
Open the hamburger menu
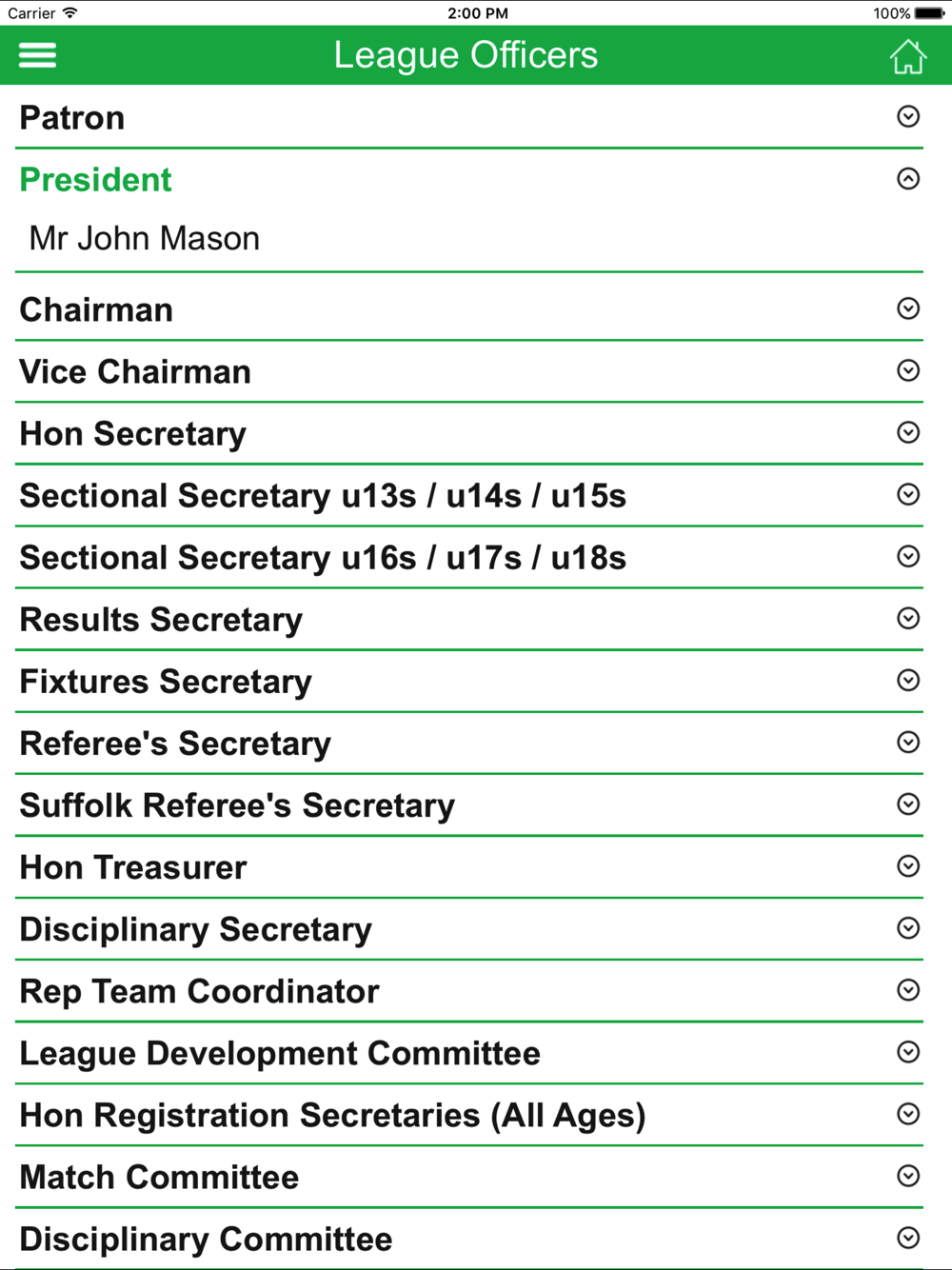(x=37, y=55)
